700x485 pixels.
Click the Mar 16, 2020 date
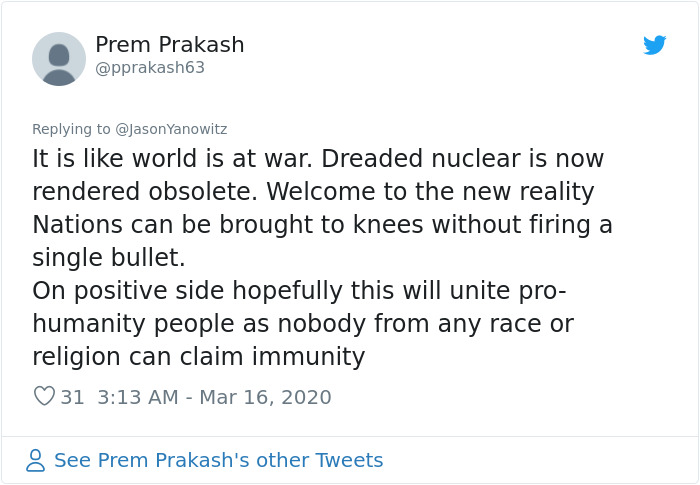[265, 397]
